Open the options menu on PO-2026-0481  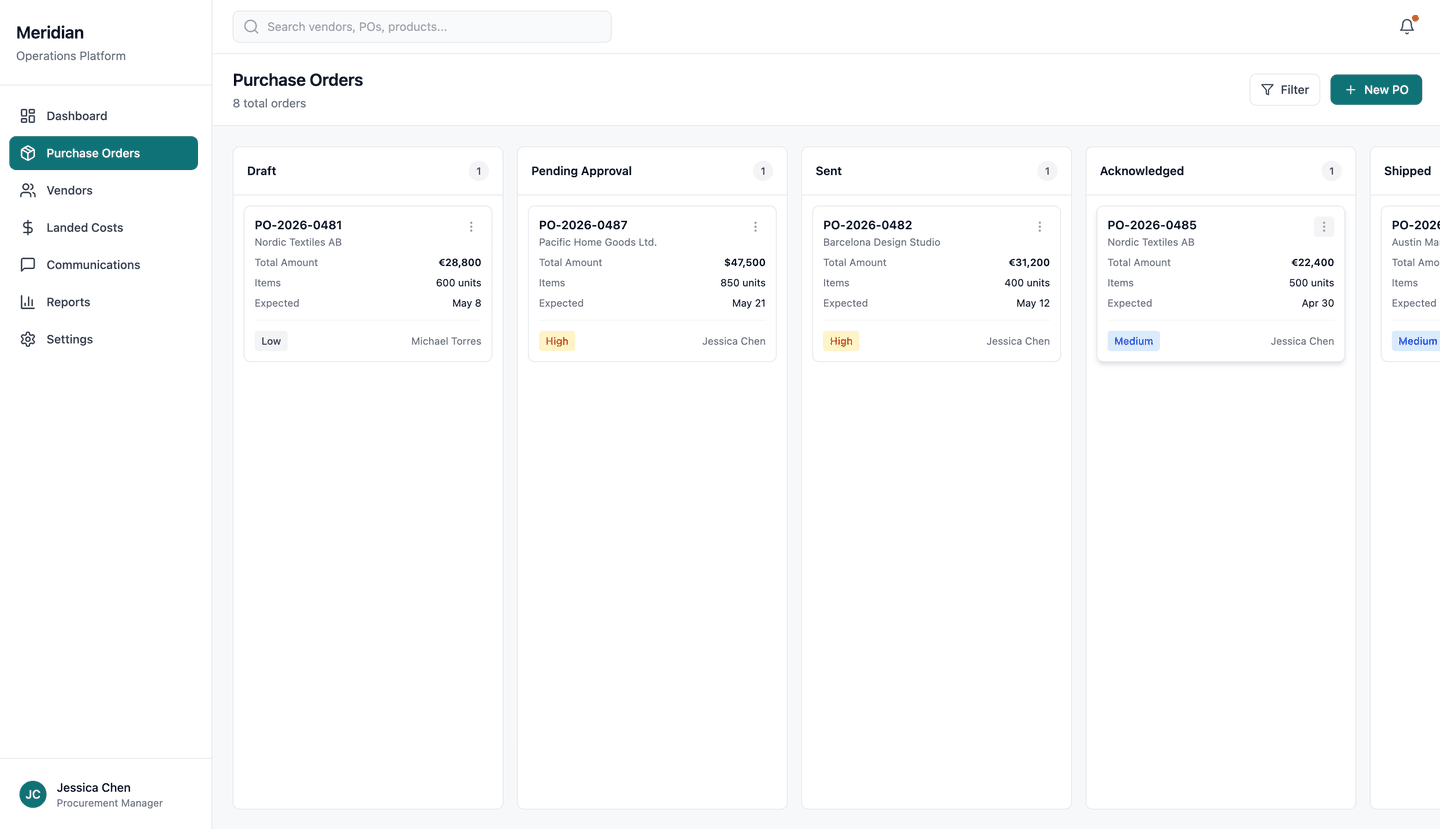(471, 226)
